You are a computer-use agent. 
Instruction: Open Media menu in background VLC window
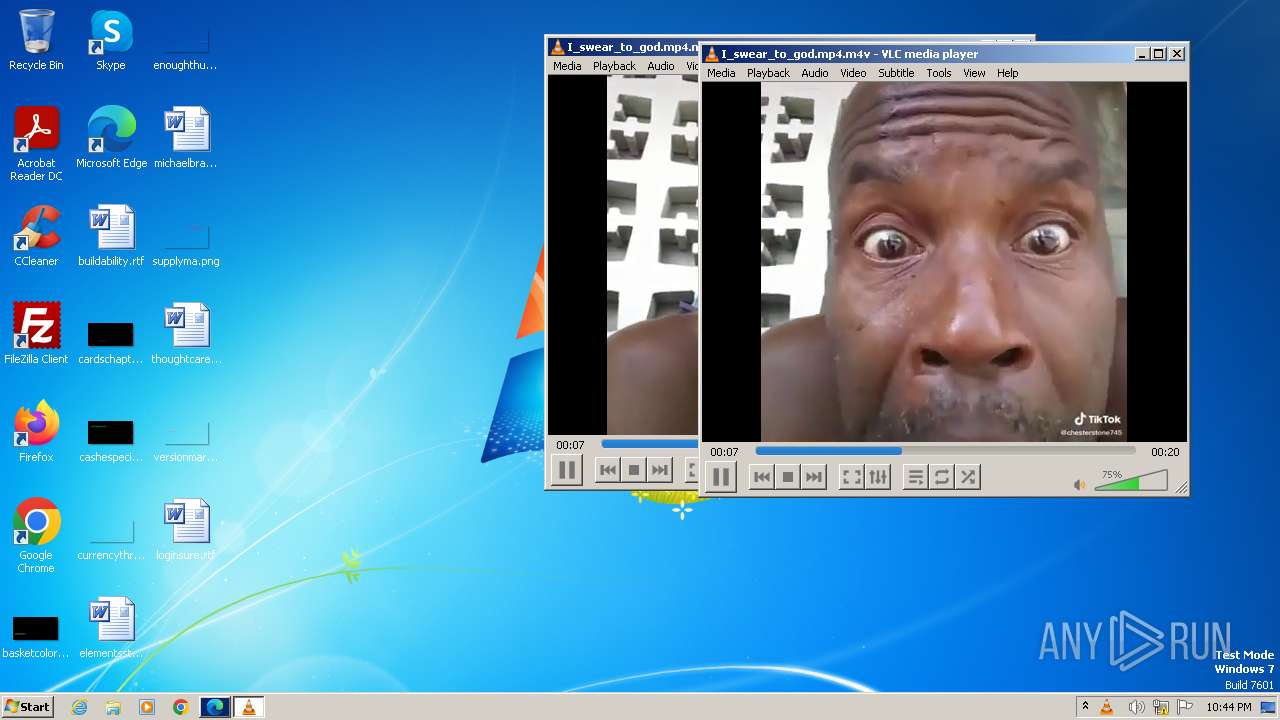(567, 66)
